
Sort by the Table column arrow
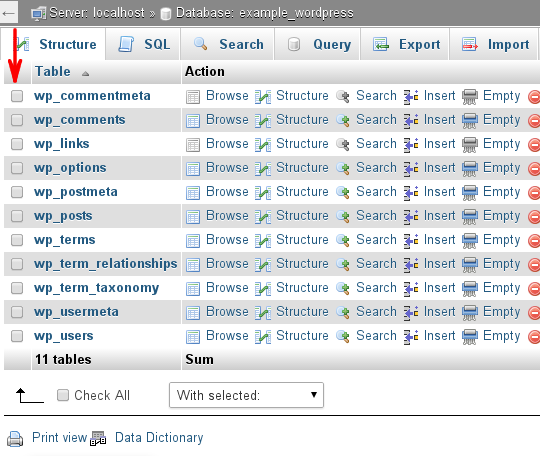[85, 73]
